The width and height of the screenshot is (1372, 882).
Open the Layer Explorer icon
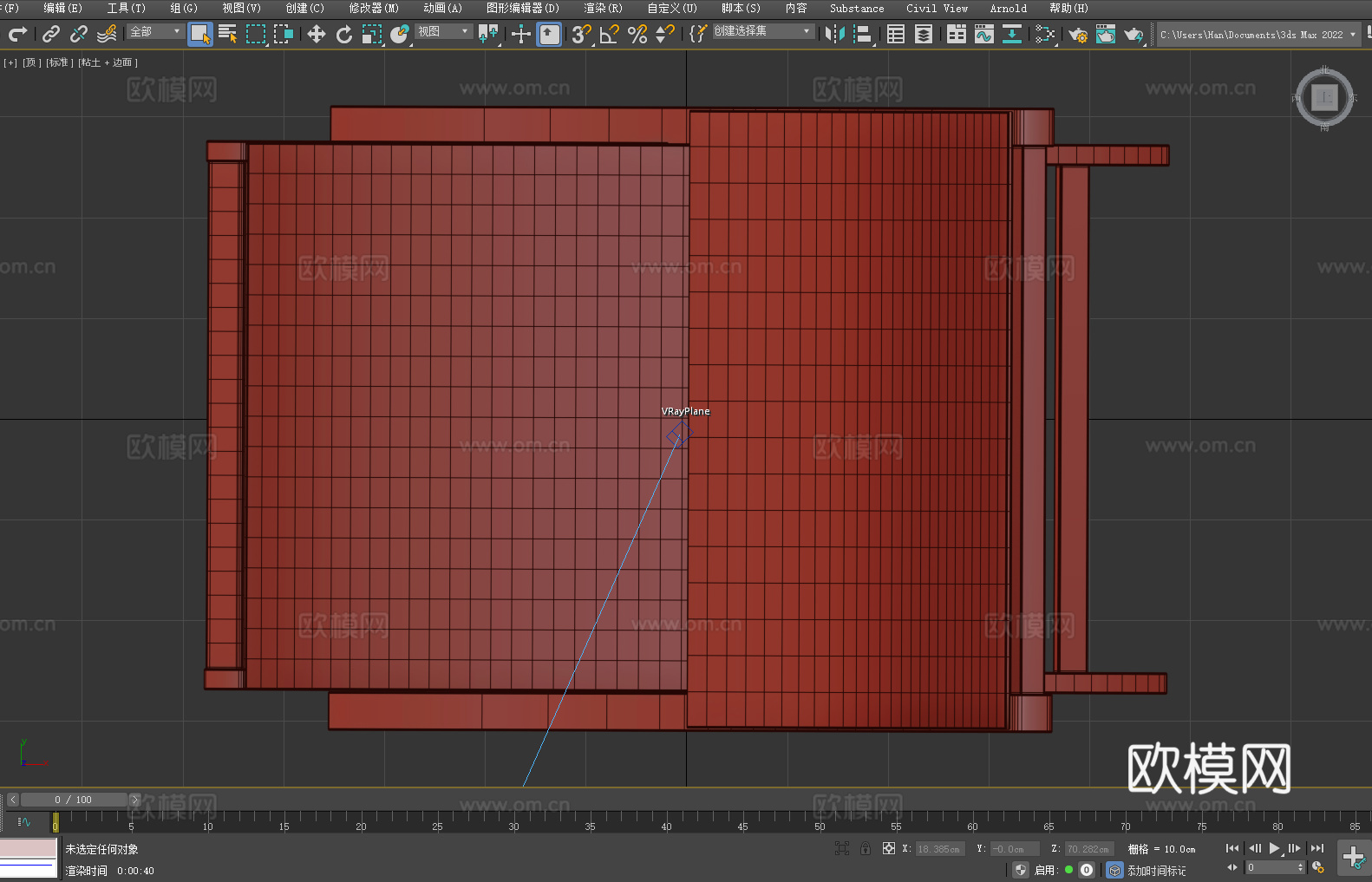tap(924, 34)
